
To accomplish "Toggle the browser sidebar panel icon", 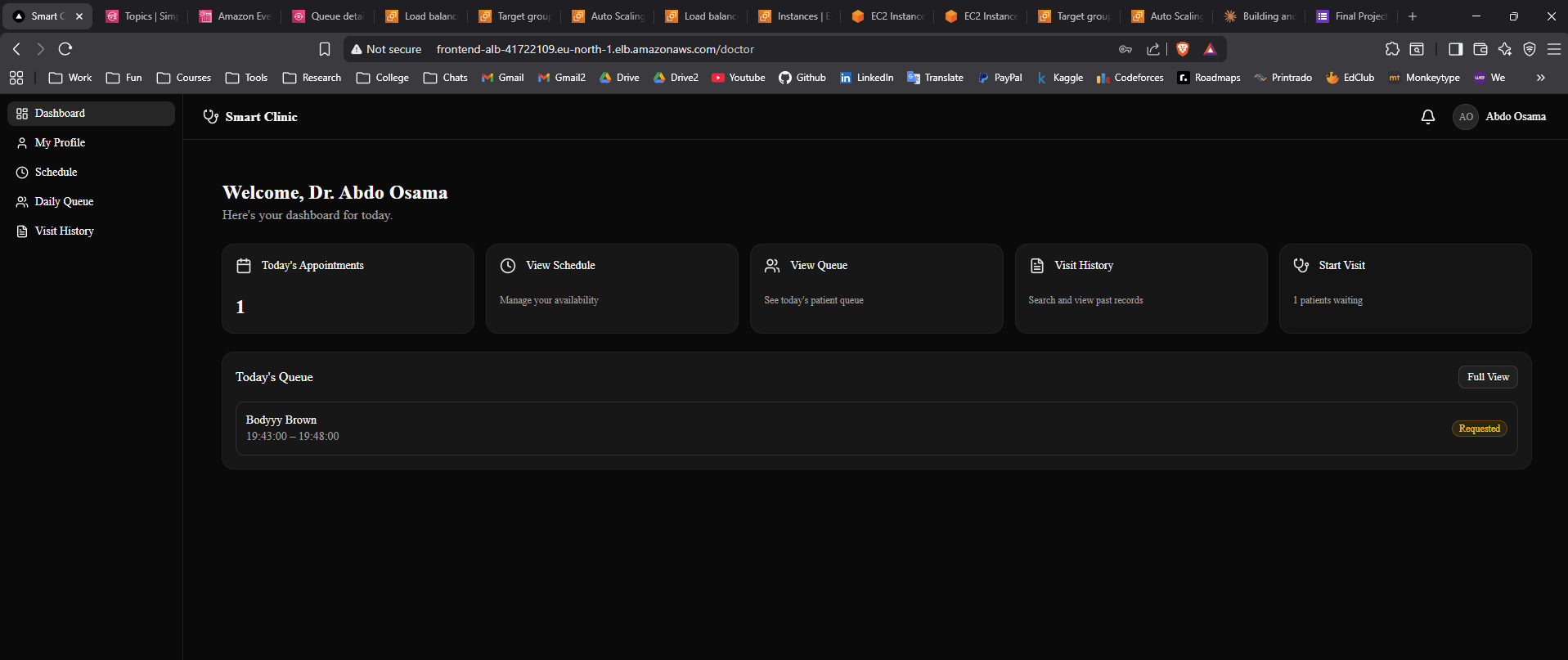I will (1455, 49).
